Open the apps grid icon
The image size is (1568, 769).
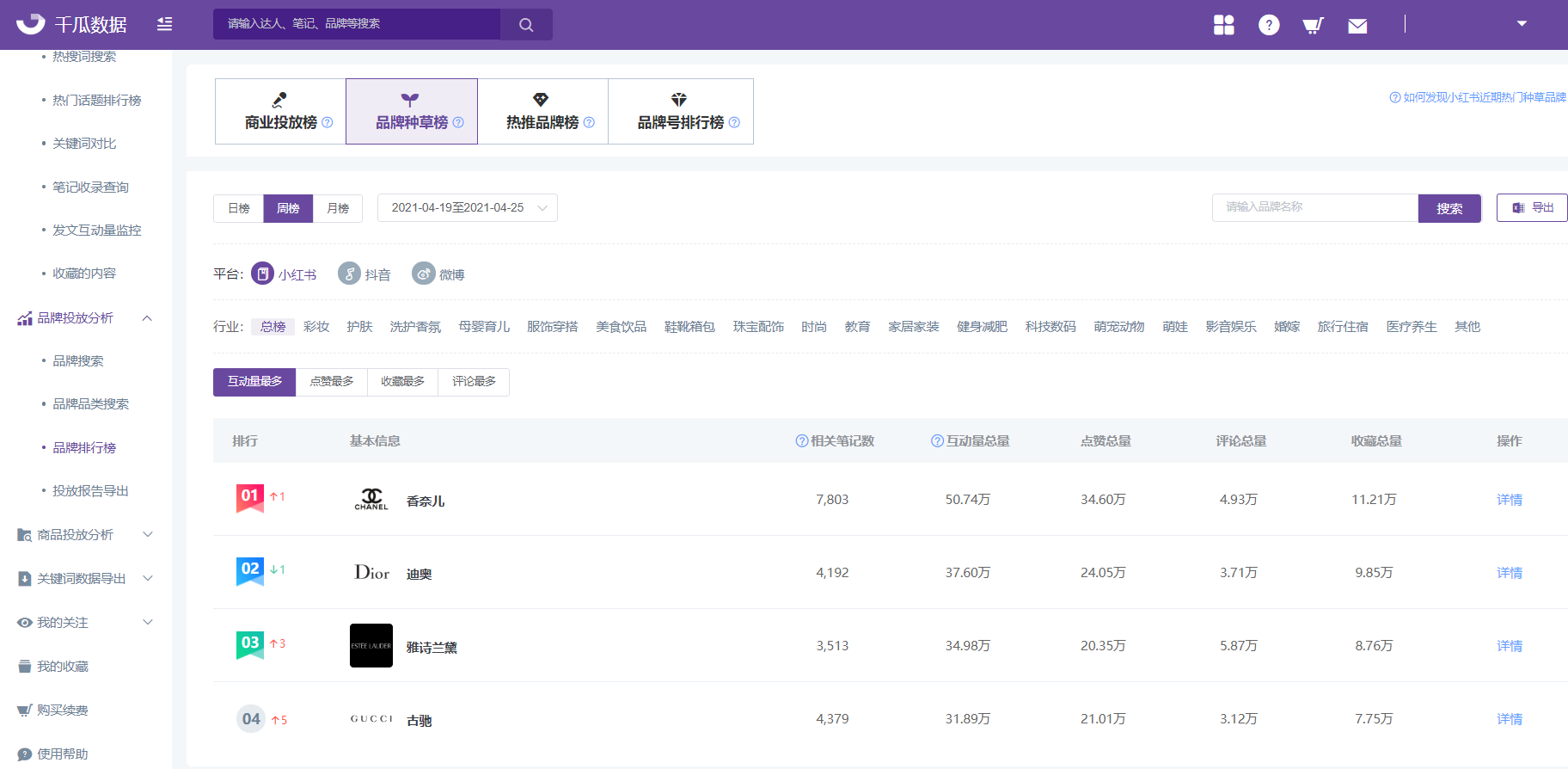1223,25
